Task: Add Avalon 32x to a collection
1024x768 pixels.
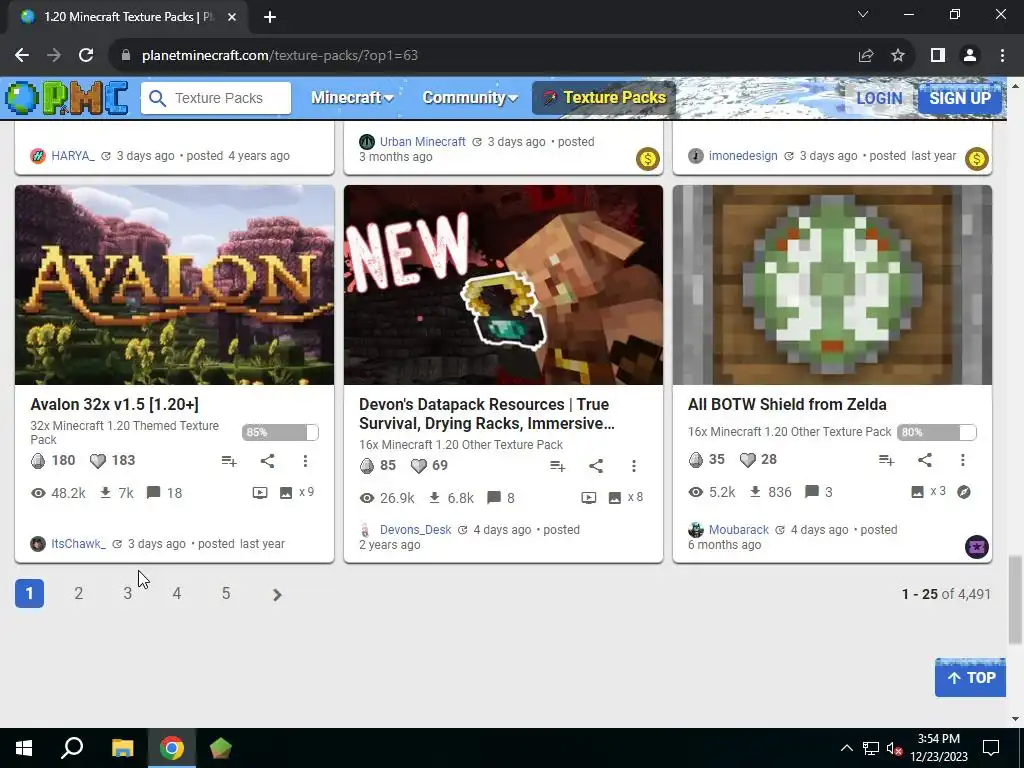Action: 229,461
